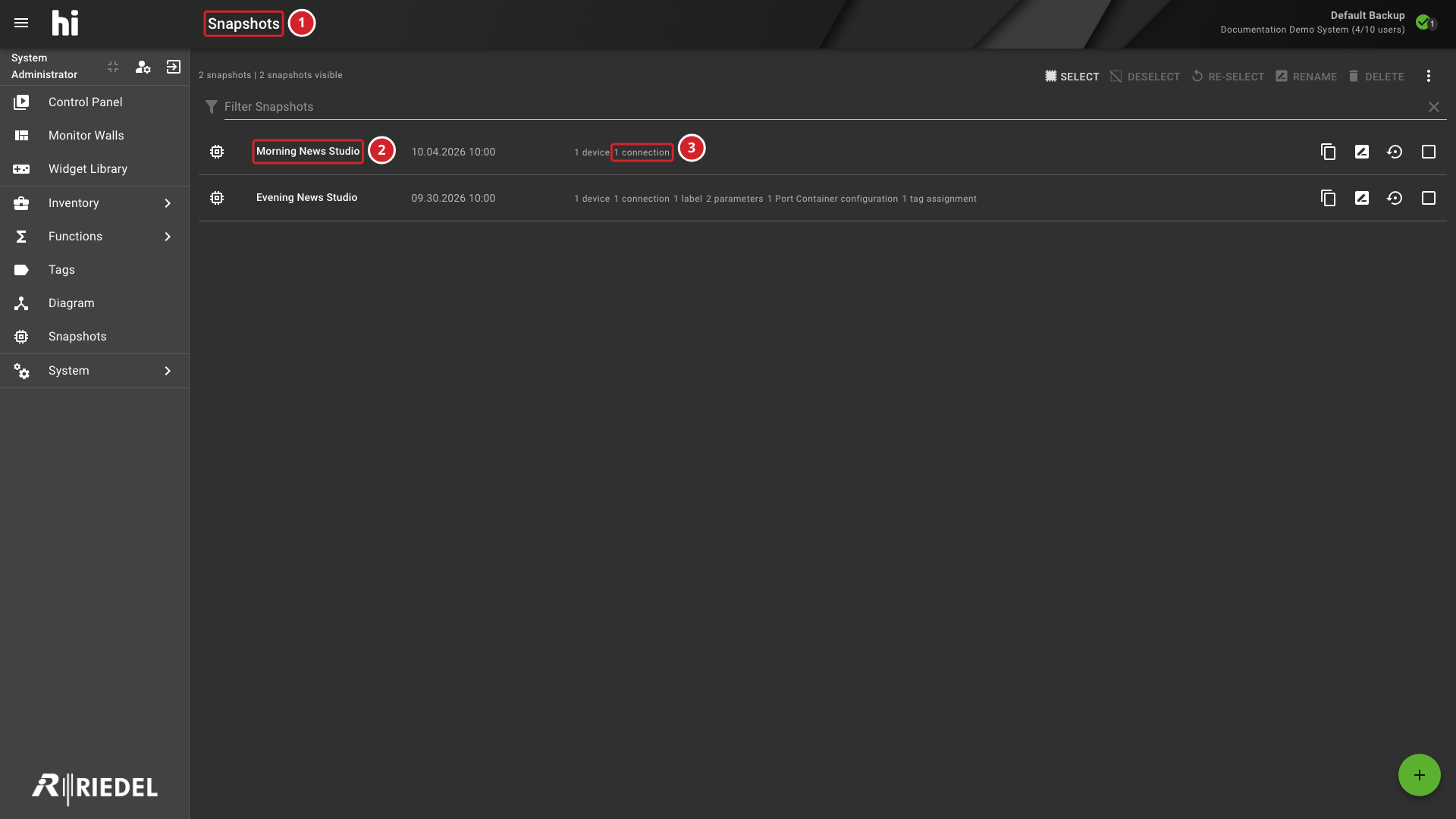Open the hamburger main menu

tap(21, 23)
